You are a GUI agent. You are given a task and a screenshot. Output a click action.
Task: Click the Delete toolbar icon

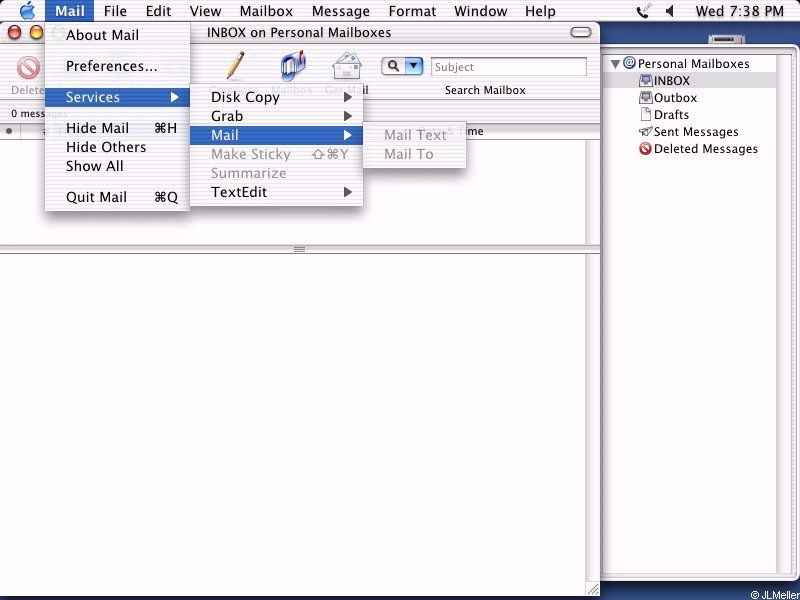point(28,68)
